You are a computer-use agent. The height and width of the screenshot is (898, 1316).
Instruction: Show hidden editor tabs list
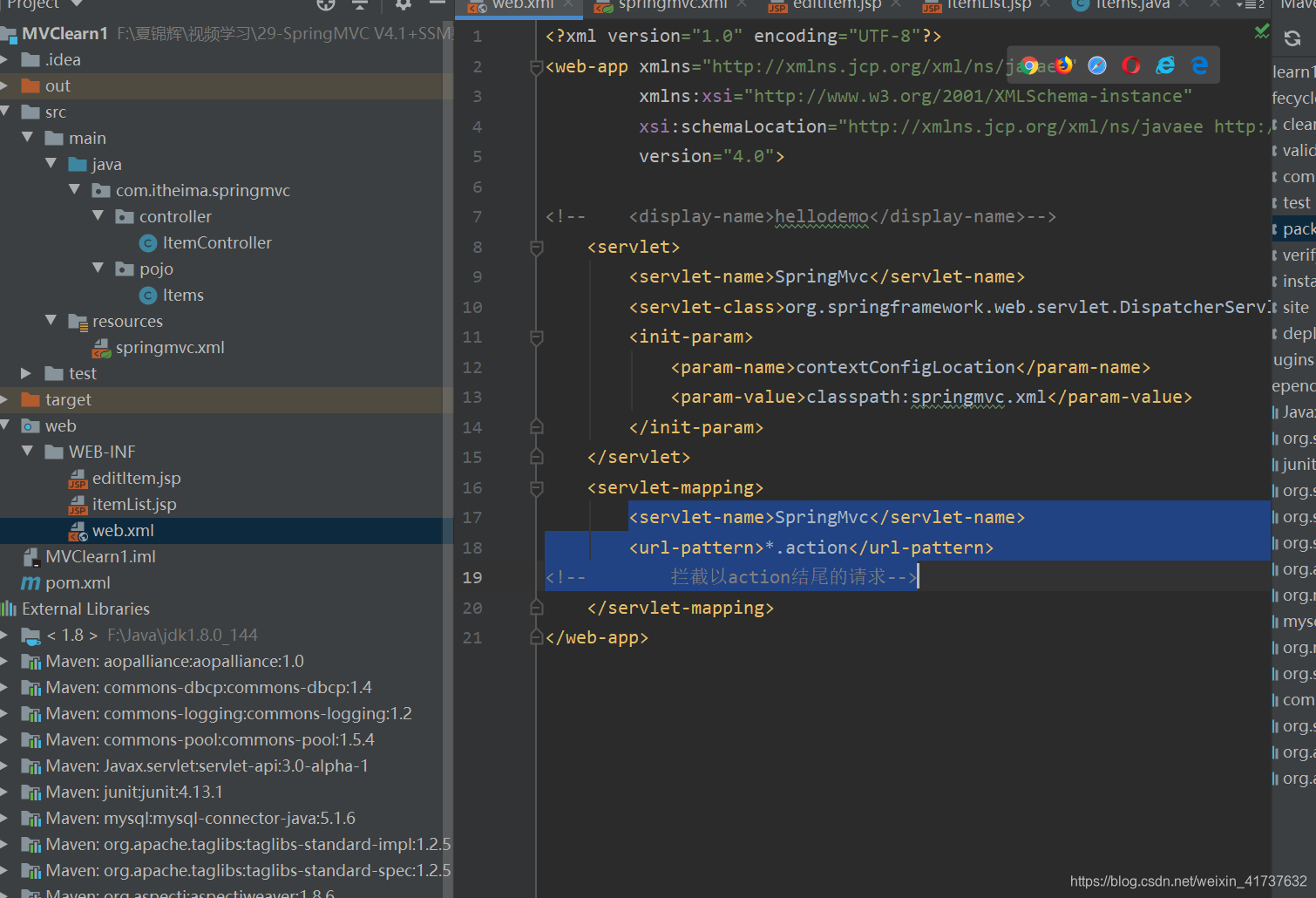click(x=1250, y=5)
